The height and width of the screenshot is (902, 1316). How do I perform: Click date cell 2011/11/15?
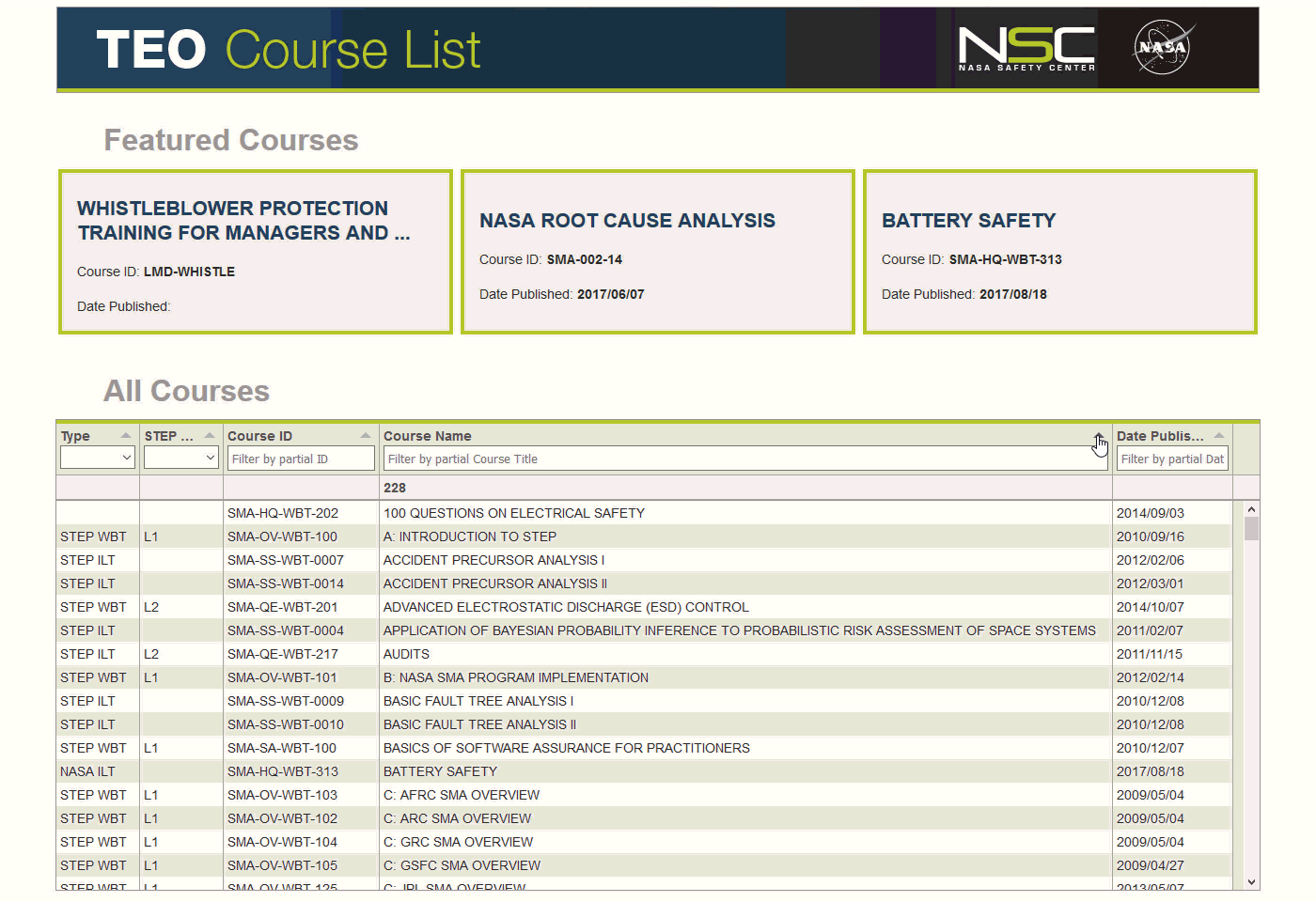(1150, 654)
